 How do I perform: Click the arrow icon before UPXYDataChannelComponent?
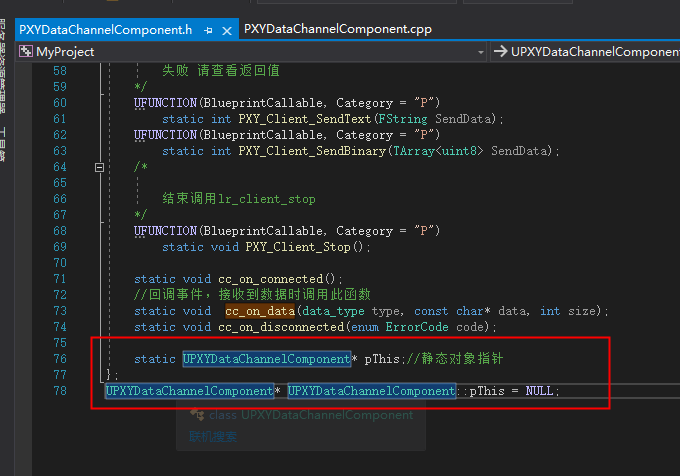(x=500, y=52)
